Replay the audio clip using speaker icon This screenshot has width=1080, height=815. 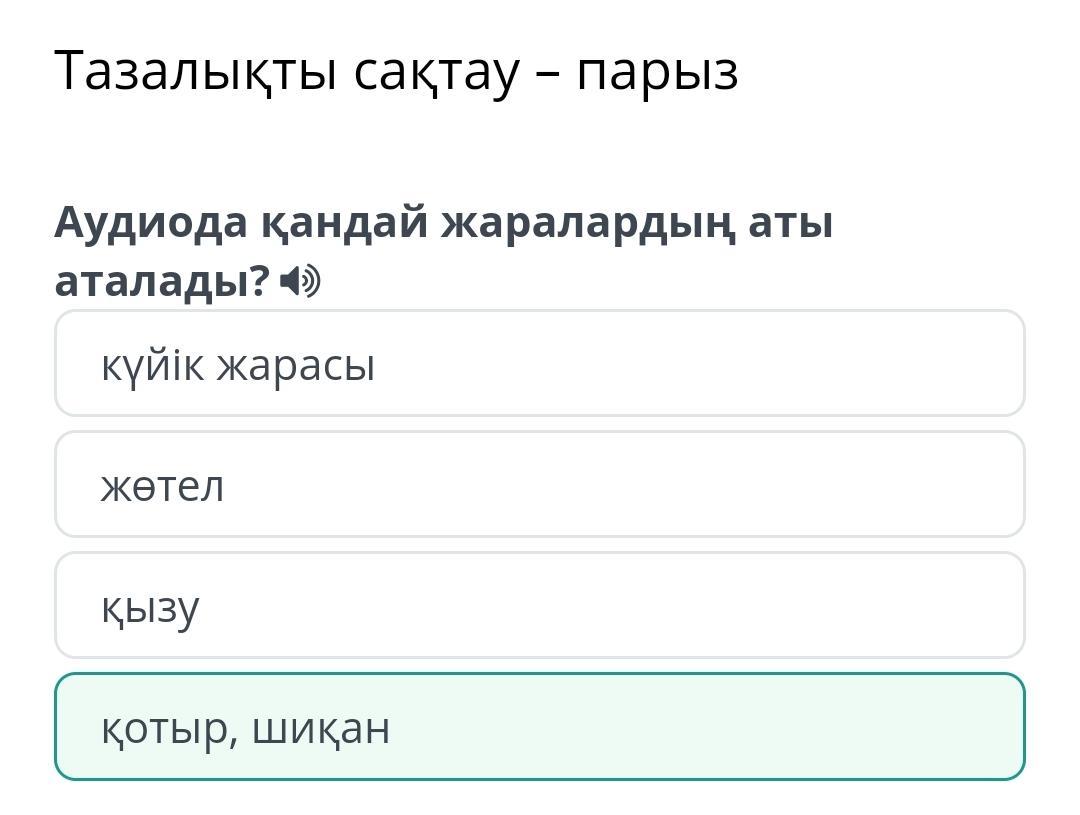300,283
